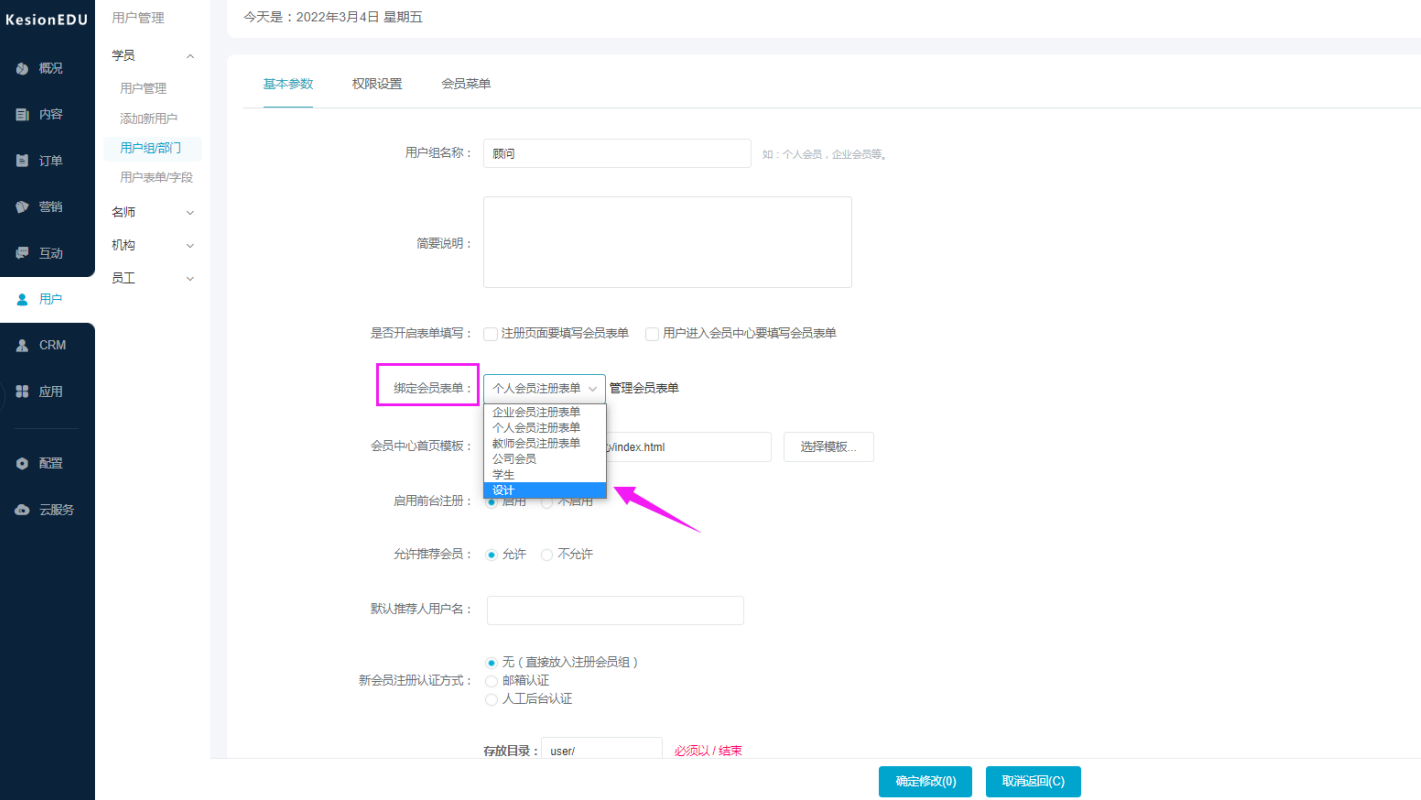This screenshot has height=800, width=1421.
Task: Select 不允许 radio for 允许推荐会员
Action: point(547,554)
